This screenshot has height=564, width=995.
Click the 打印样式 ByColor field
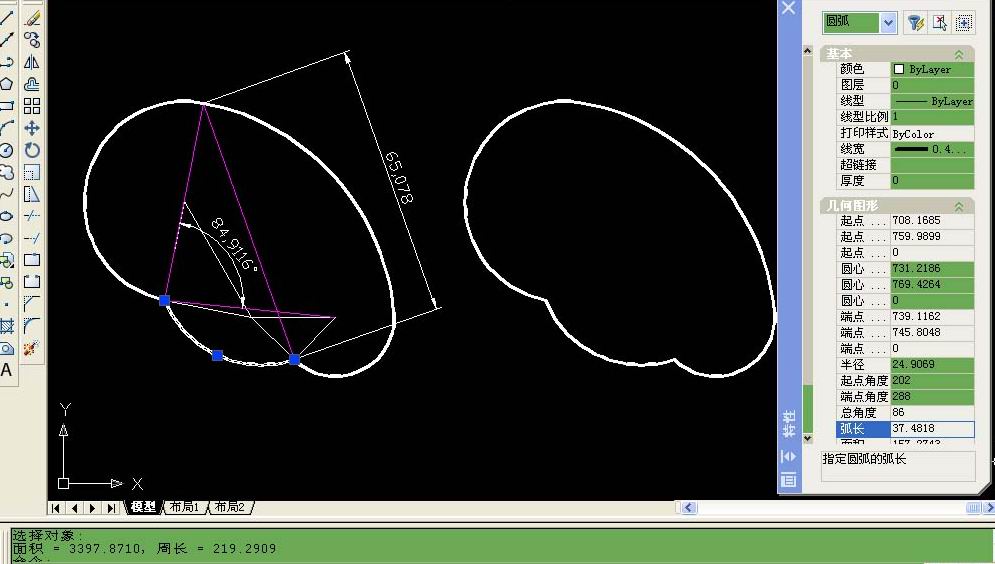932,133
